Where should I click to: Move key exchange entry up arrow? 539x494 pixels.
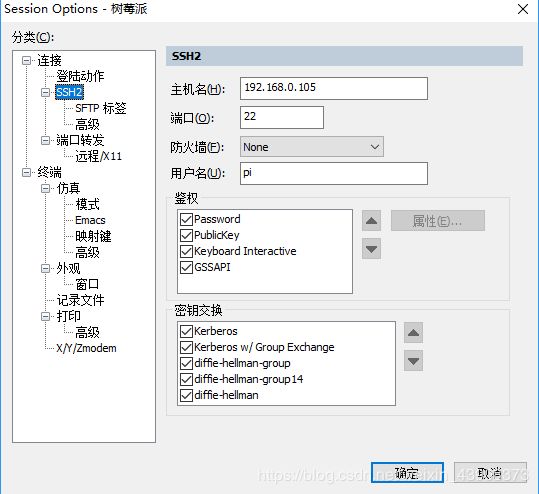pyautogui.click(x=413, y=333)
